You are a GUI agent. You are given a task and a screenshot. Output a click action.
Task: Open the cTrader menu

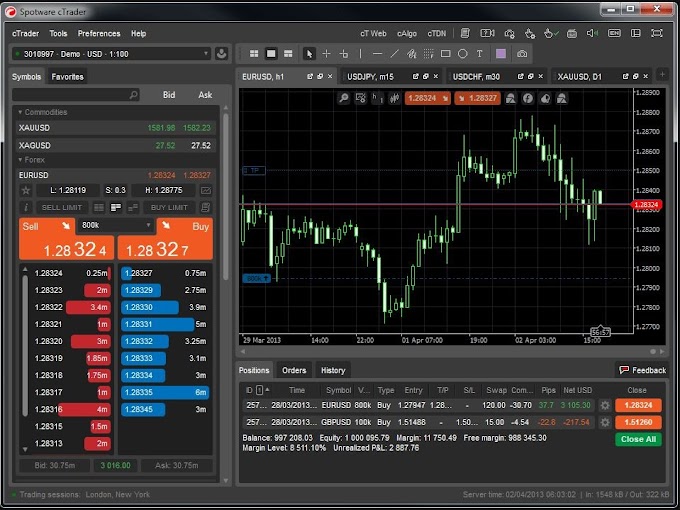coord(26,33)
